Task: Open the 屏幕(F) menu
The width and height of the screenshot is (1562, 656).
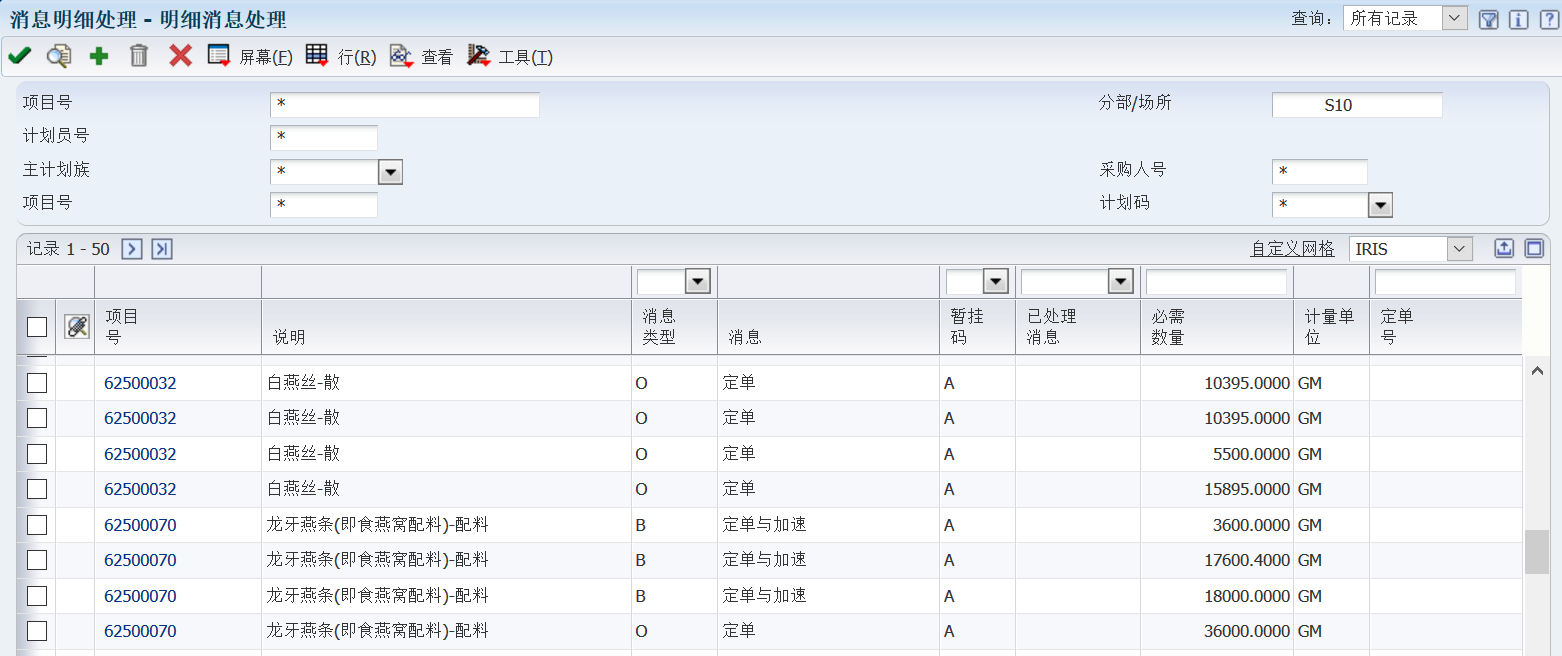Action: [x=250, y=57]
